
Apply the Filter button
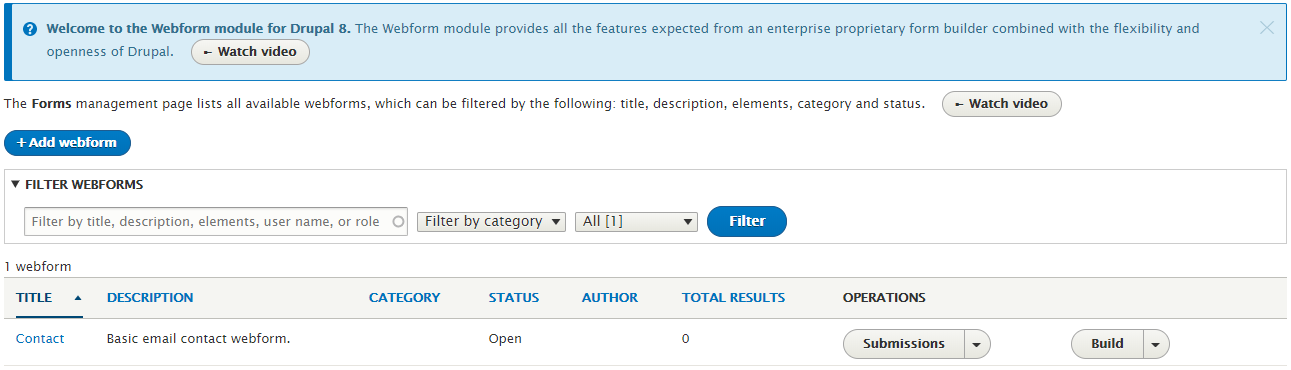tap(747, 222)
